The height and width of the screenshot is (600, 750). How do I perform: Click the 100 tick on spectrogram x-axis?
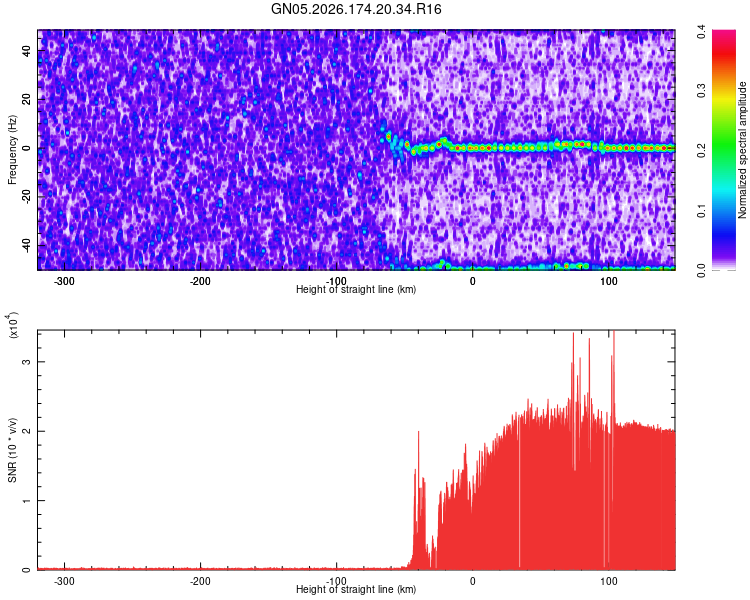(x=608, y=281)
